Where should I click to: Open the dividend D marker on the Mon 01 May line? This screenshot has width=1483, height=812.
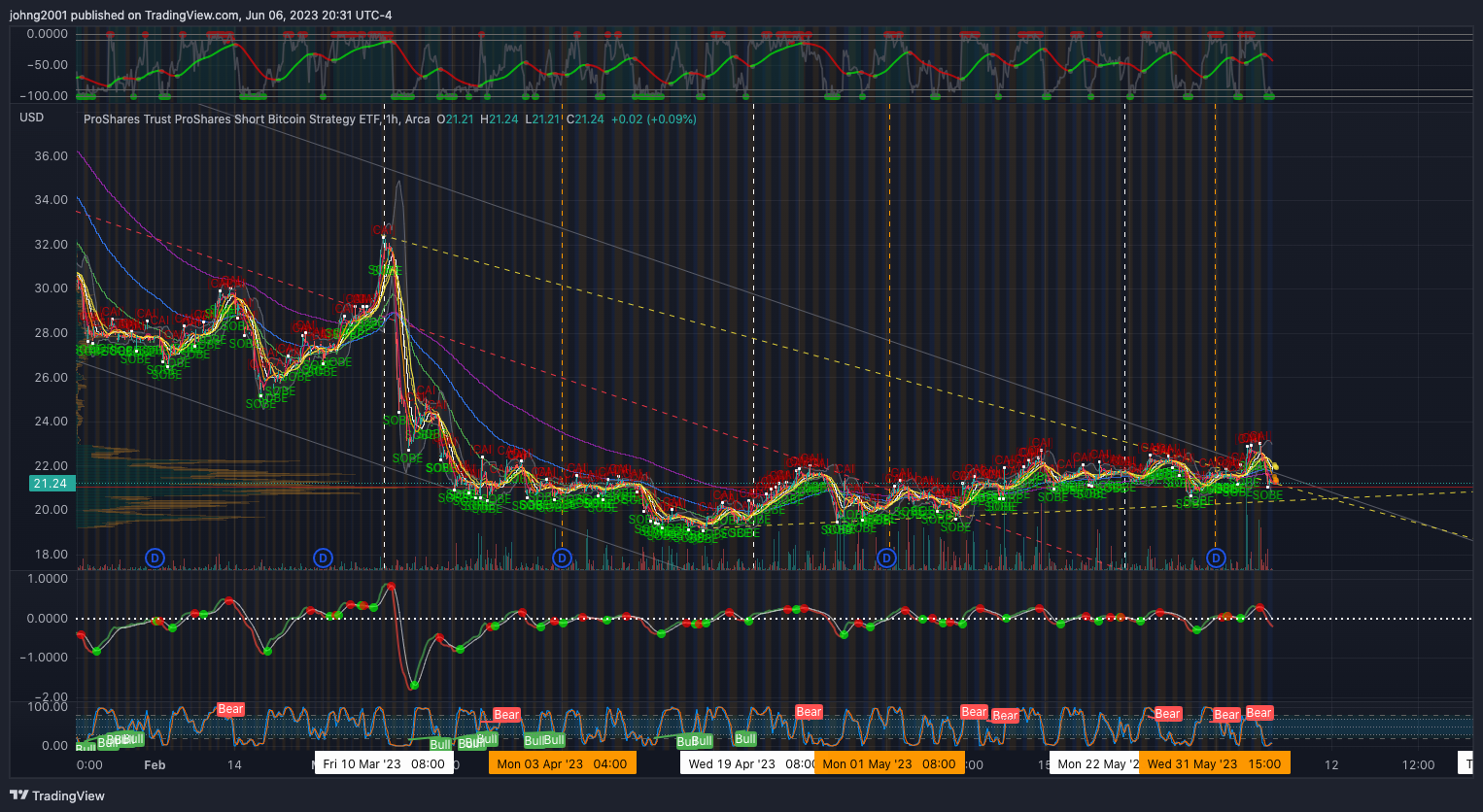[x=886, y=558]
